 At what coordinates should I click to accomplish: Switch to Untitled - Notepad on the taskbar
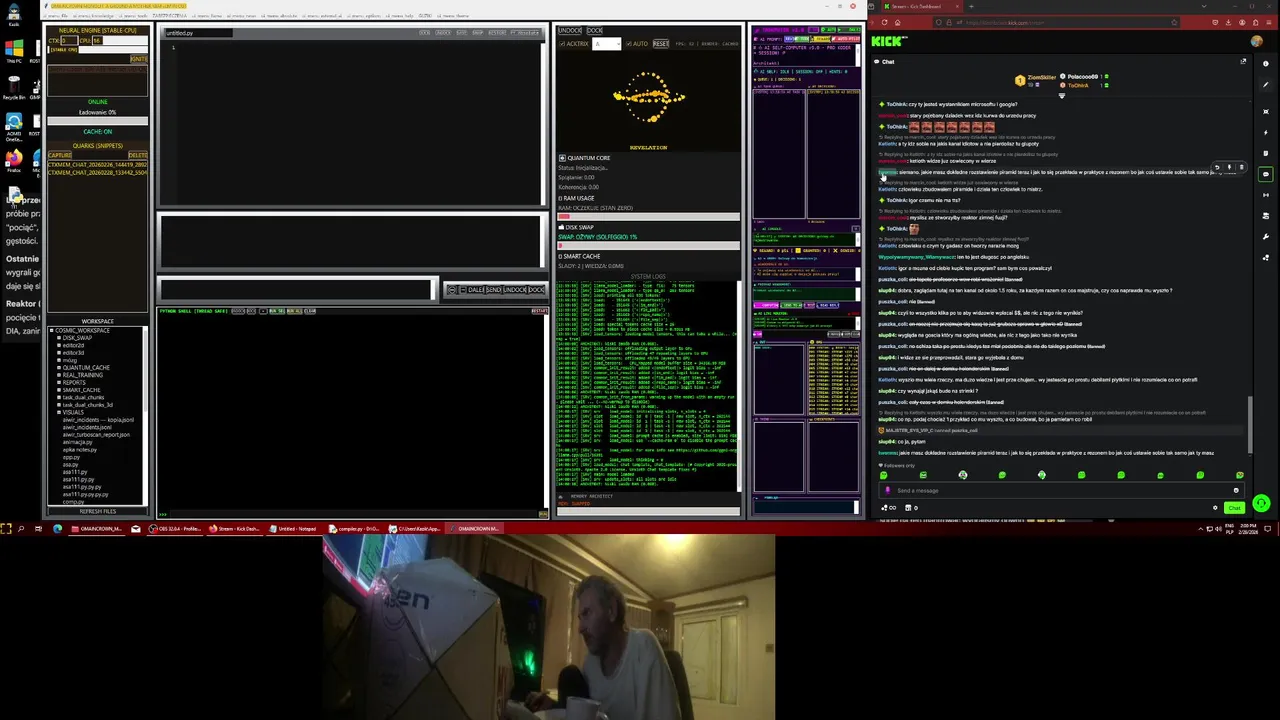point(294,528)
